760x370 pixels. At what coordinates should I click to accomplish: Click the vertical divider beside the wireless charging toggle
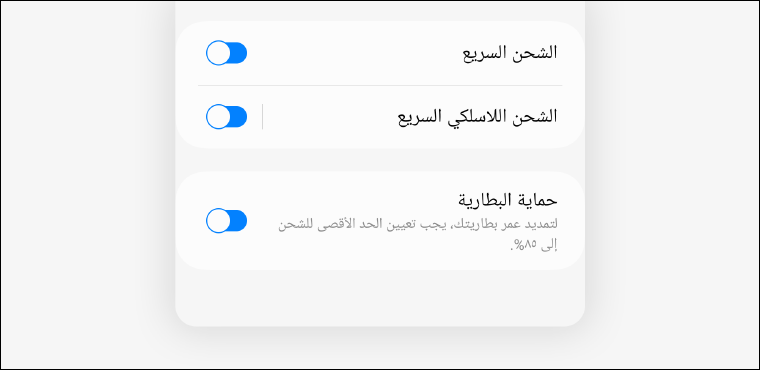tap(262, 117)
